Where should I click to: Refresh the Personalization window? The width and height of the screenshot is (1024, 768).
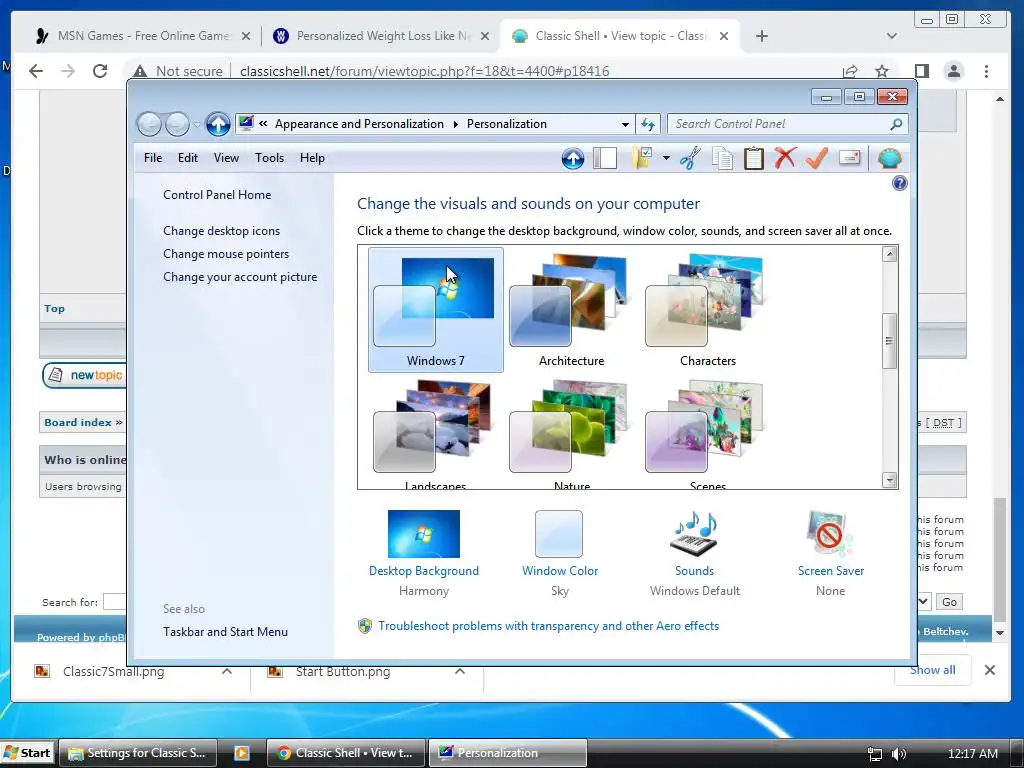[648, 124]
